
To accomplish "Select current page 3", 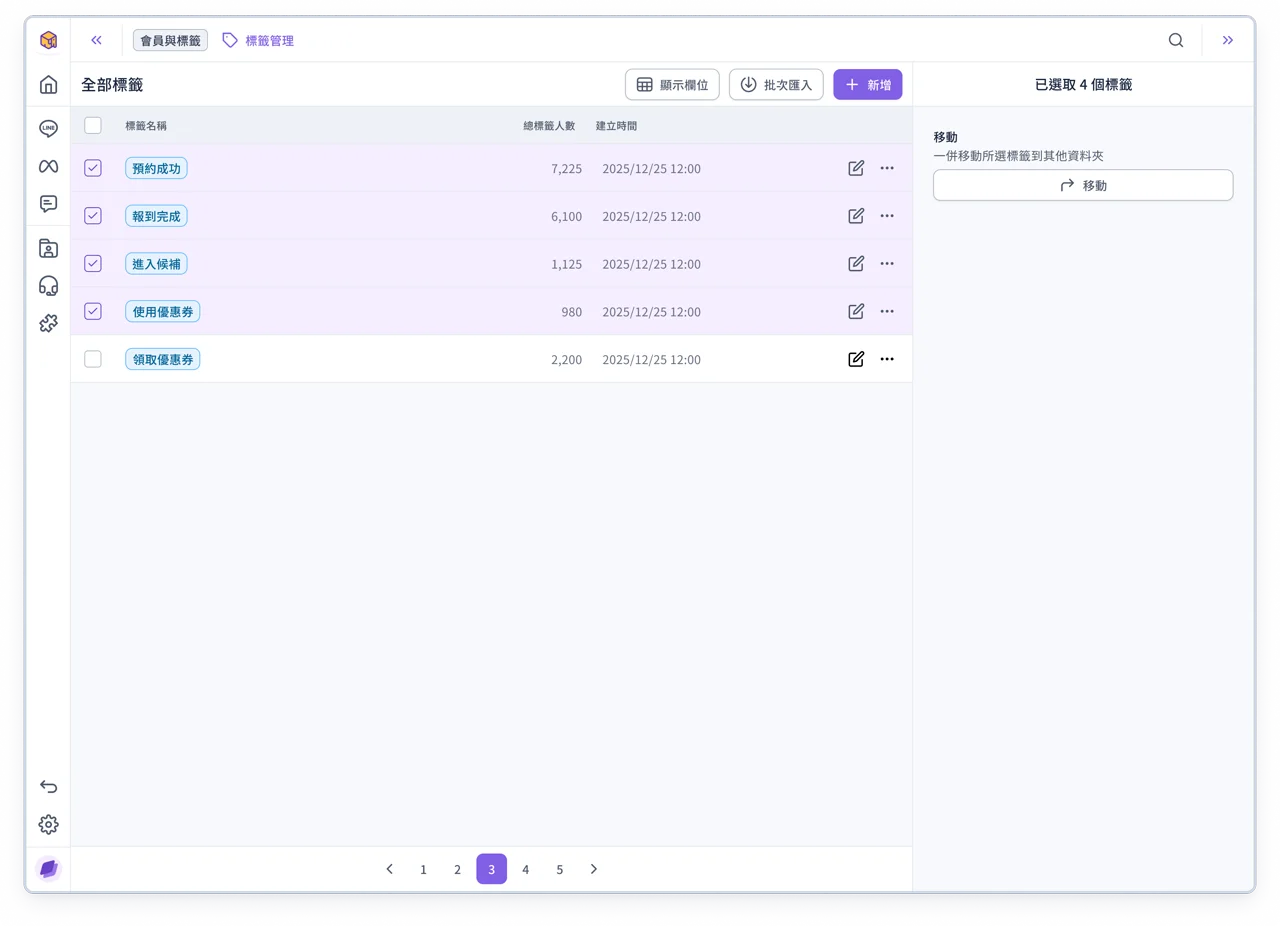I will click(x=492, y=869).
